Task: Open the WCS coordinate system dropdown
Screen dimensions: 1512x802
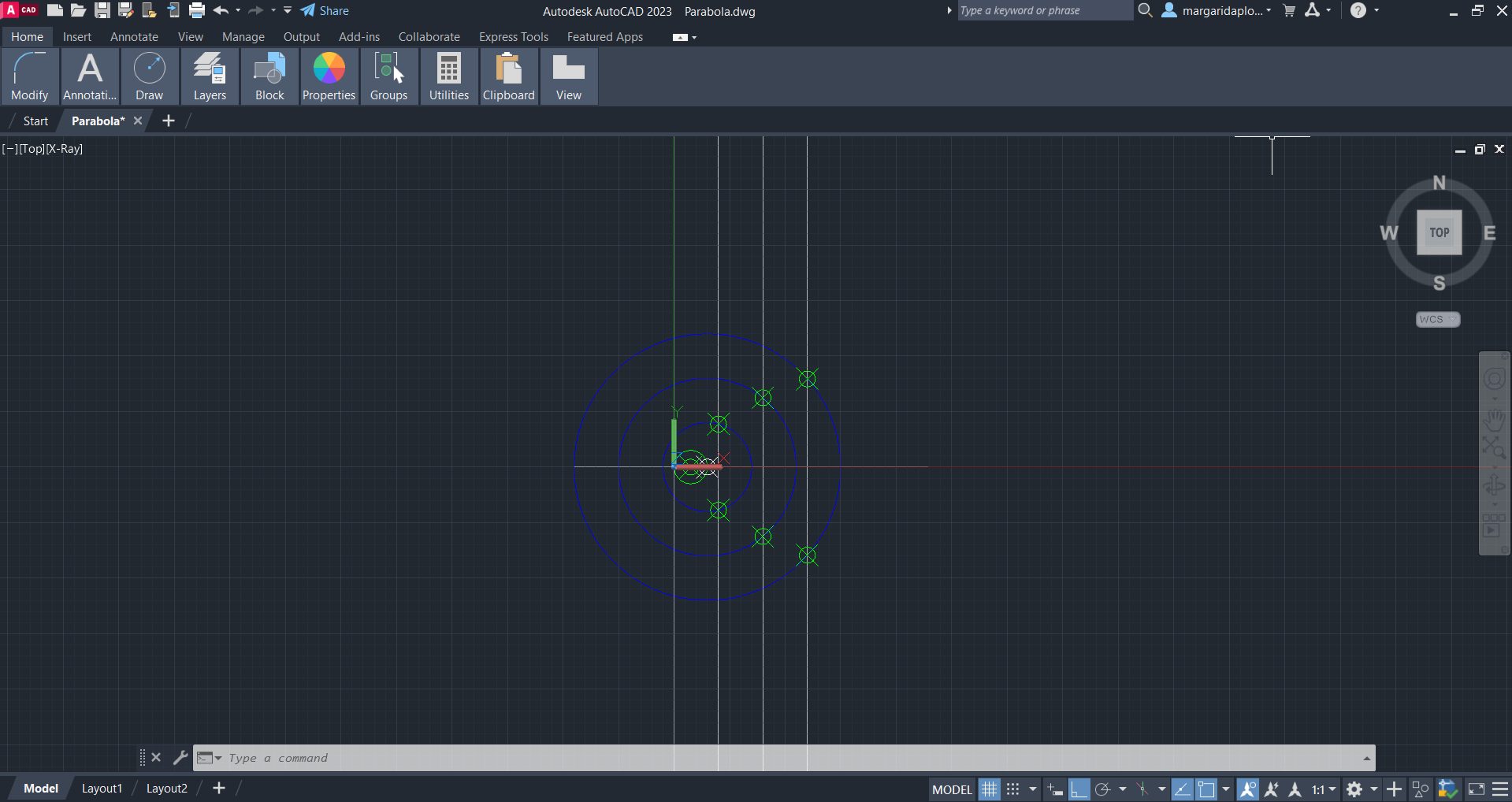Action: (1438, 319)
